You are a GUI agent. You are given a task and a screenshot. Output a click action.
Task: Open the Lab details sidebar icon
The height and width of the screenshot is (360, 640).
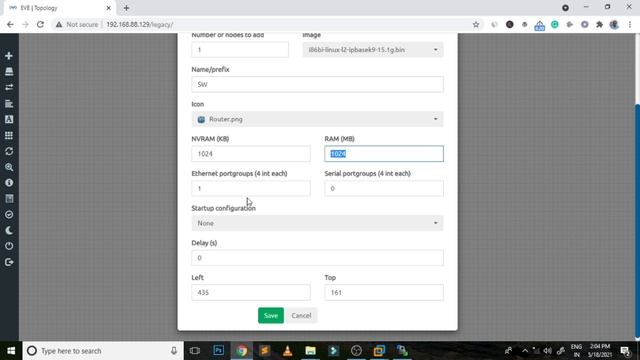[9, 199]
